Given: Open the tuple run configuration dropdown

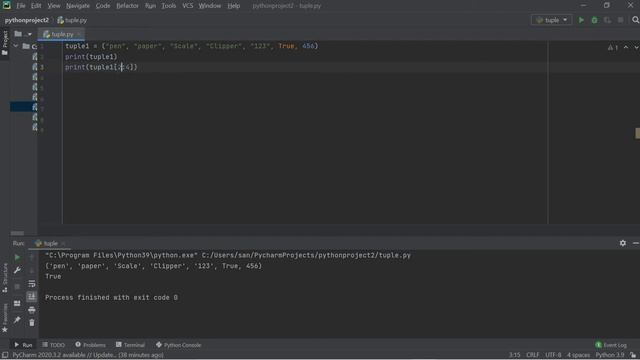Looking at the screenshot, I should [551, 20].
